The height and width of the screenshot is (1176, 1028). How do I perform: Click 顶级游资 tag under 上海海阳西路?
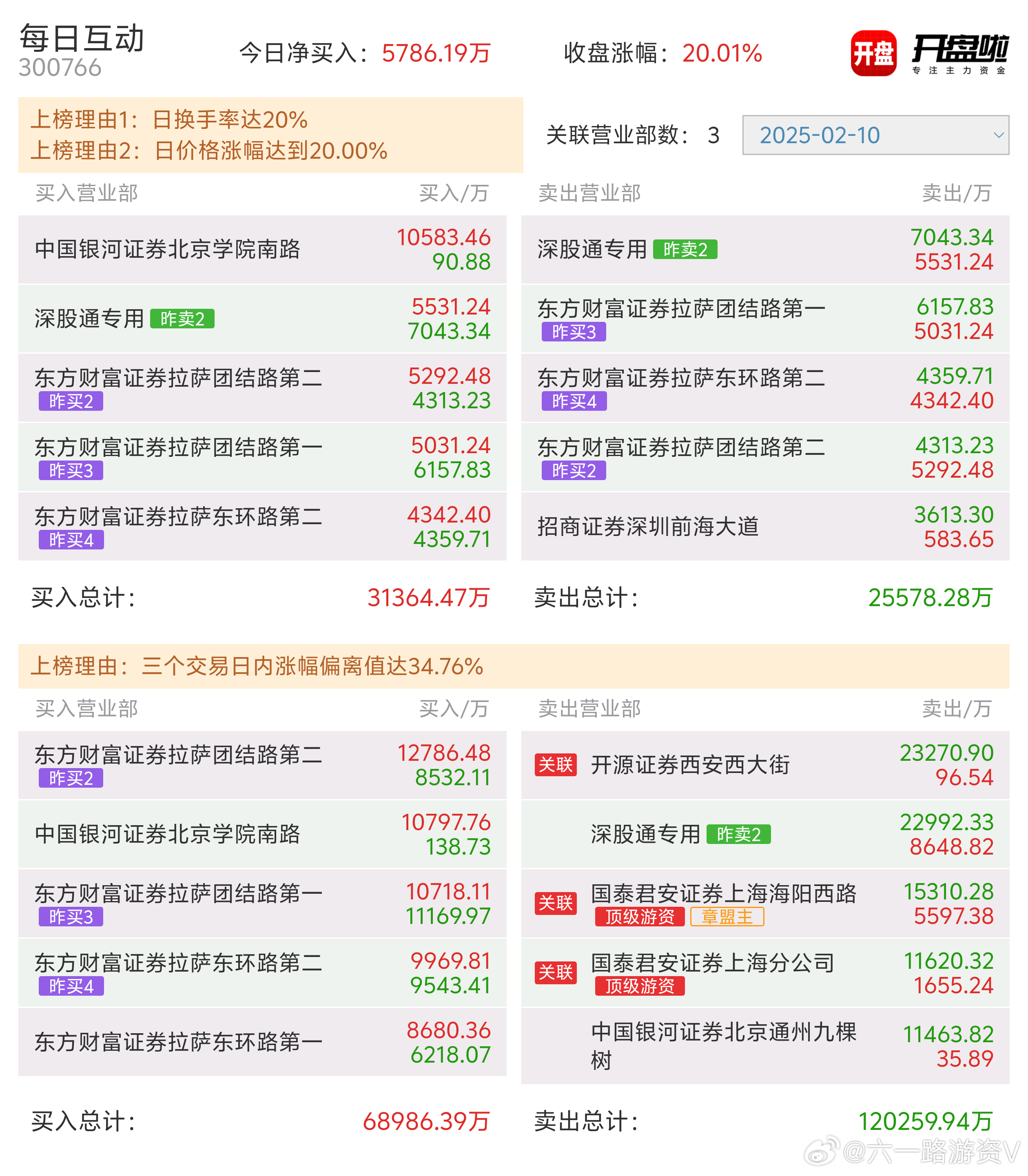pos(640,917)
